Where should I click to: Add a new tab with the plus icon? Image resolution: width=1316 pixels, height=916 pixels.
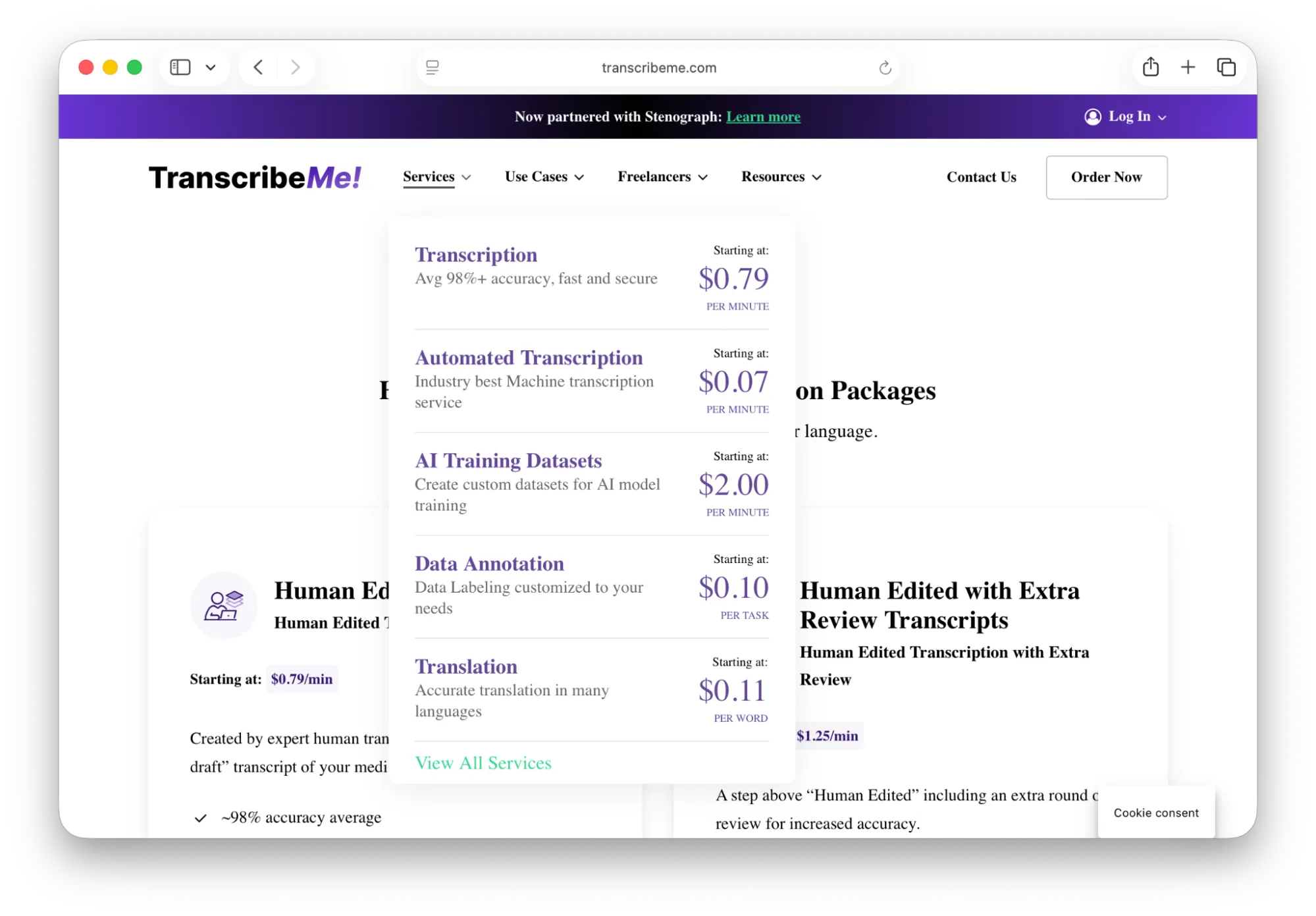point(1188,67)
